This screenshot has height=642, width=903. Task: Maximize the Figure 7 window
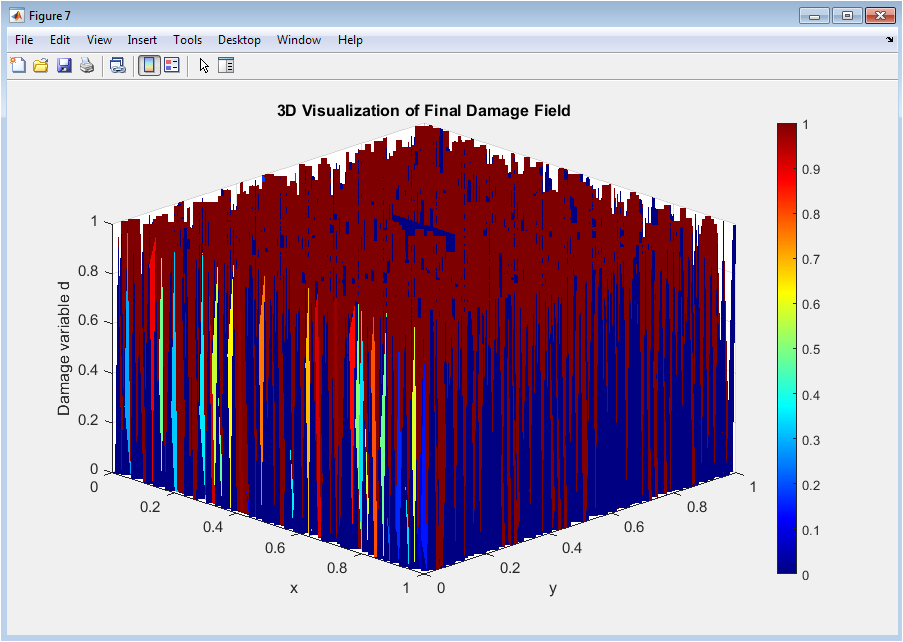(848, 15)
